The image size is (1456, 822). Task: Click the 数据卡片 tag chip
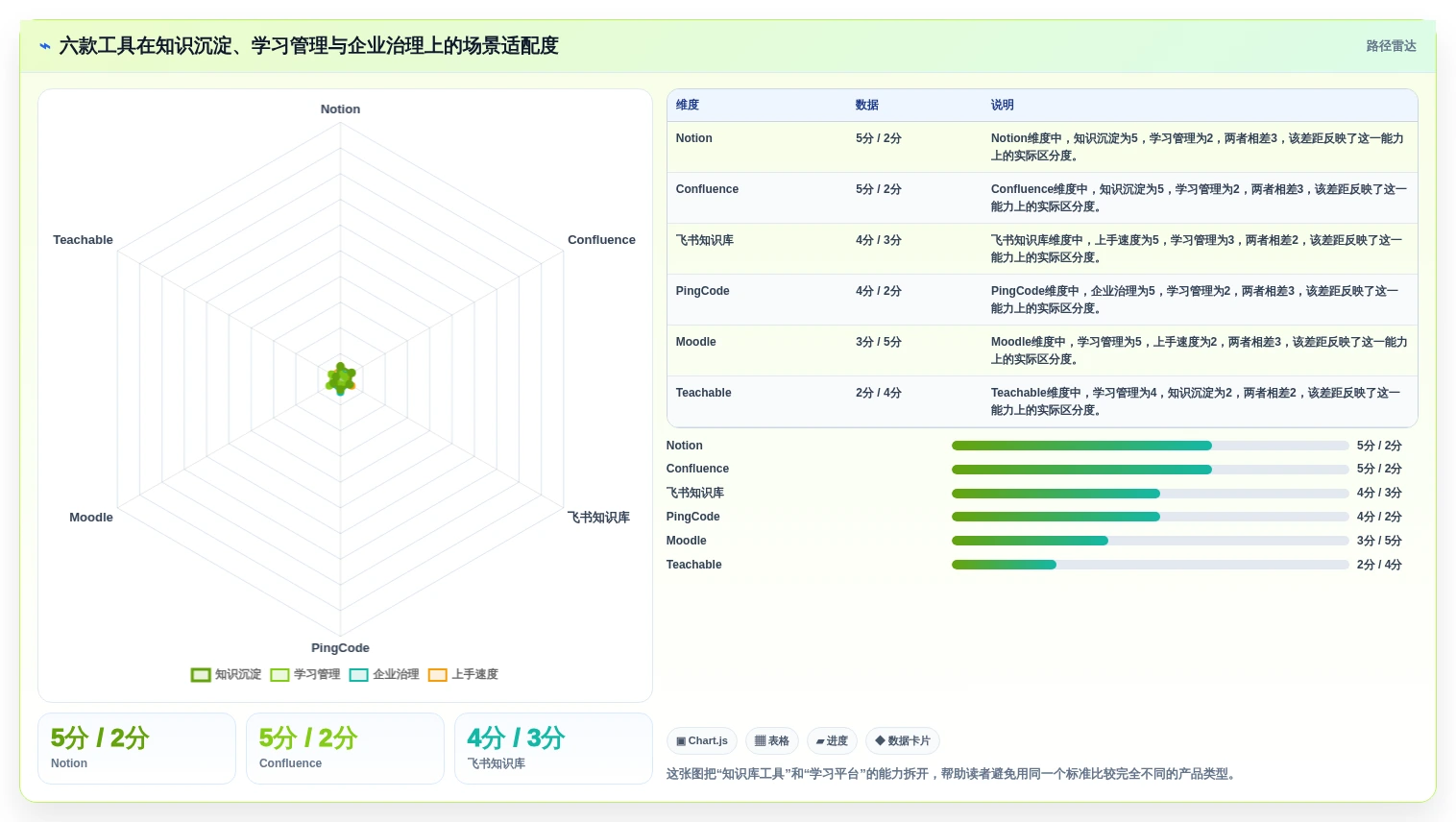pyautogui.click(x=903, y=740)
